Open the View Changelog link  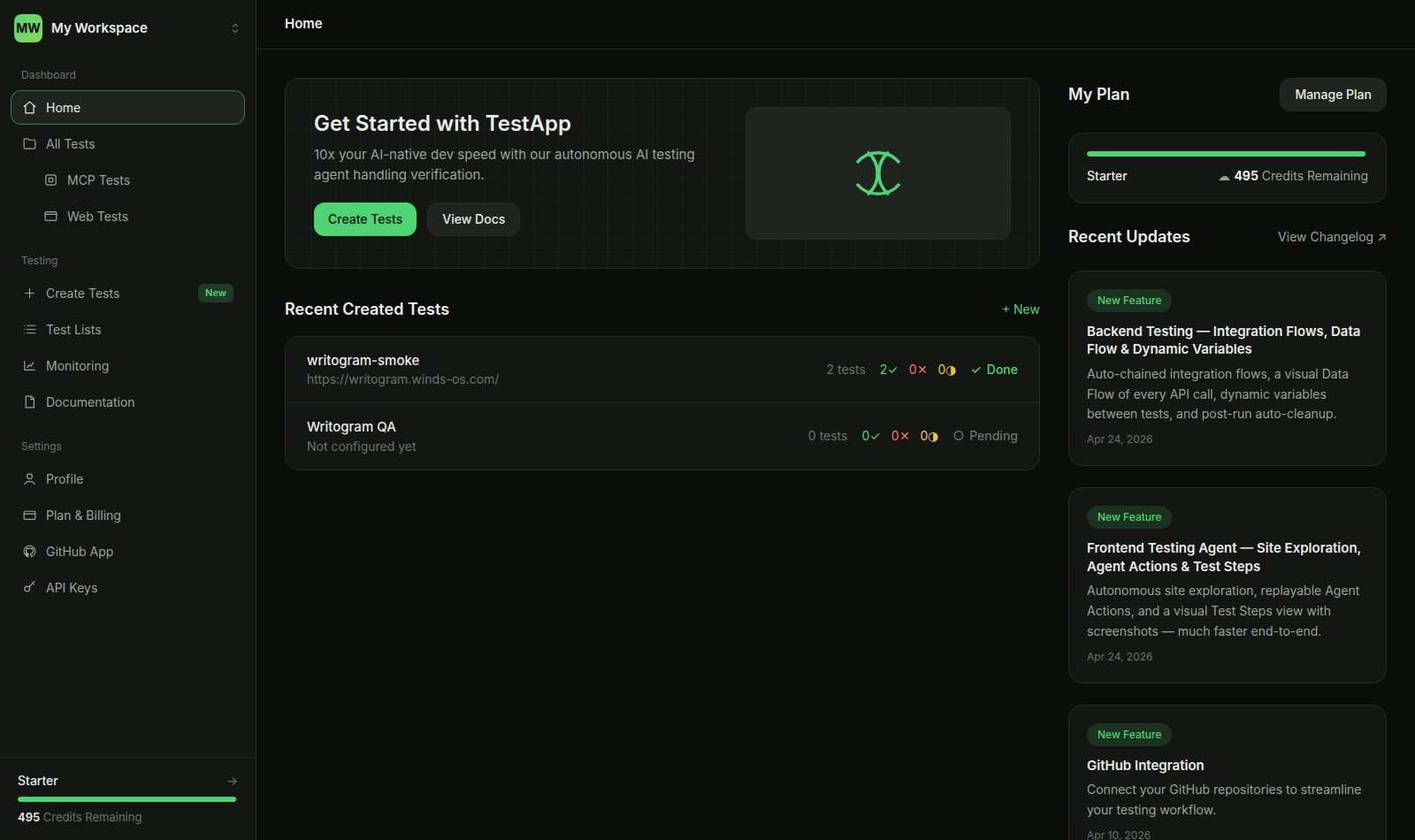point(1332,237)
